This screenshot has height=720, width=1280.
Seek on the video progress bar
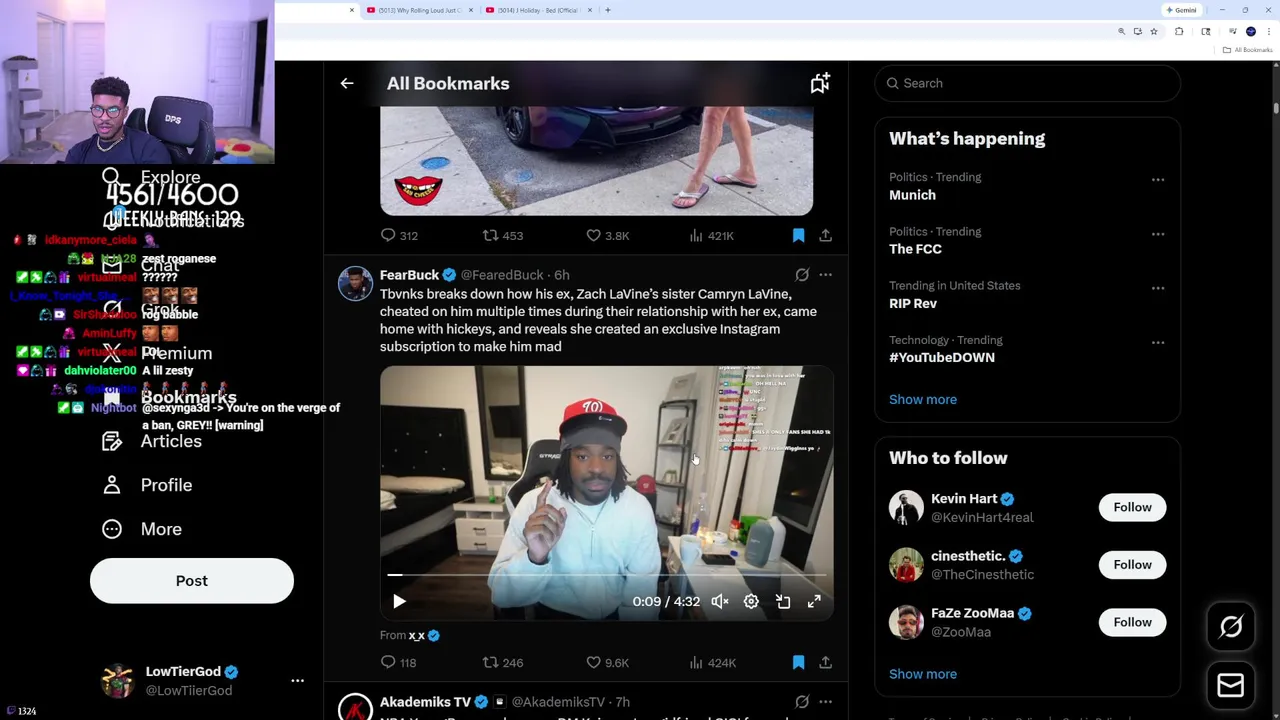coord(606,575)
